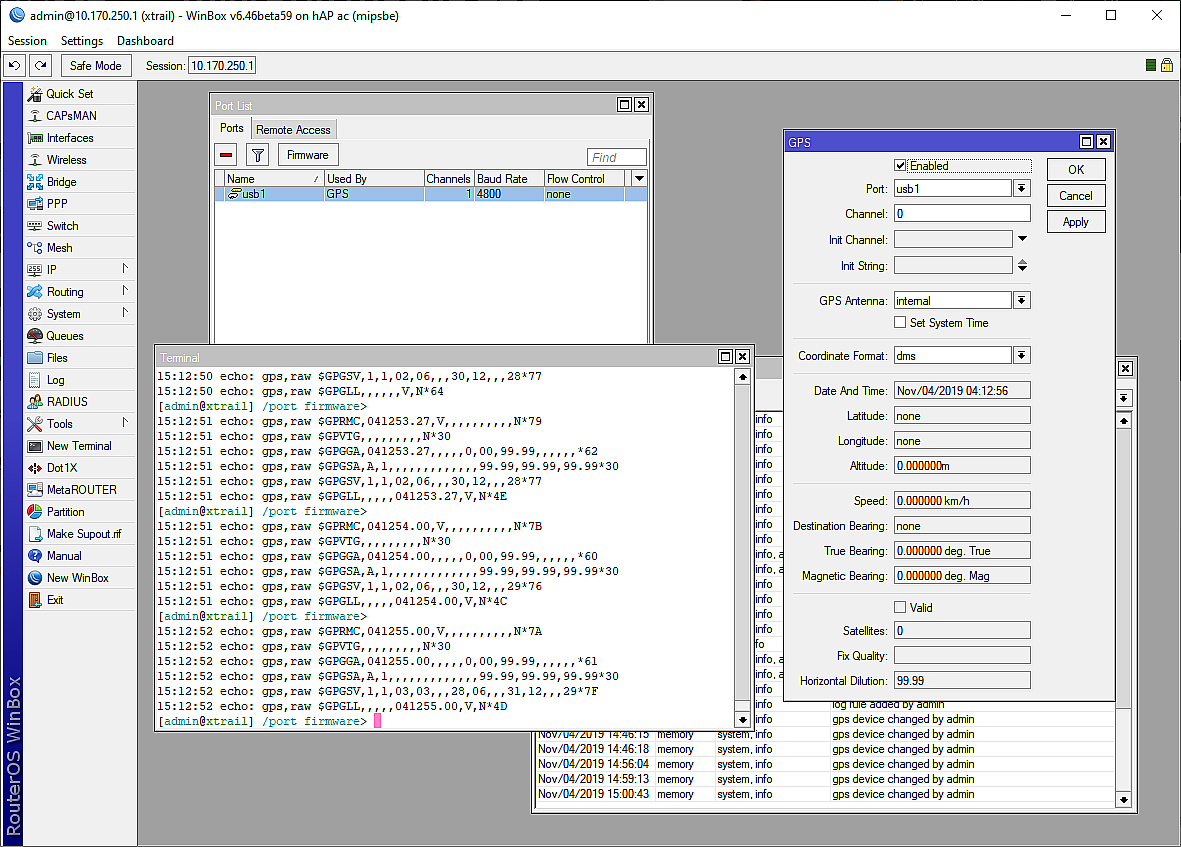Click the Latitude value field

(x=962, y=416)
